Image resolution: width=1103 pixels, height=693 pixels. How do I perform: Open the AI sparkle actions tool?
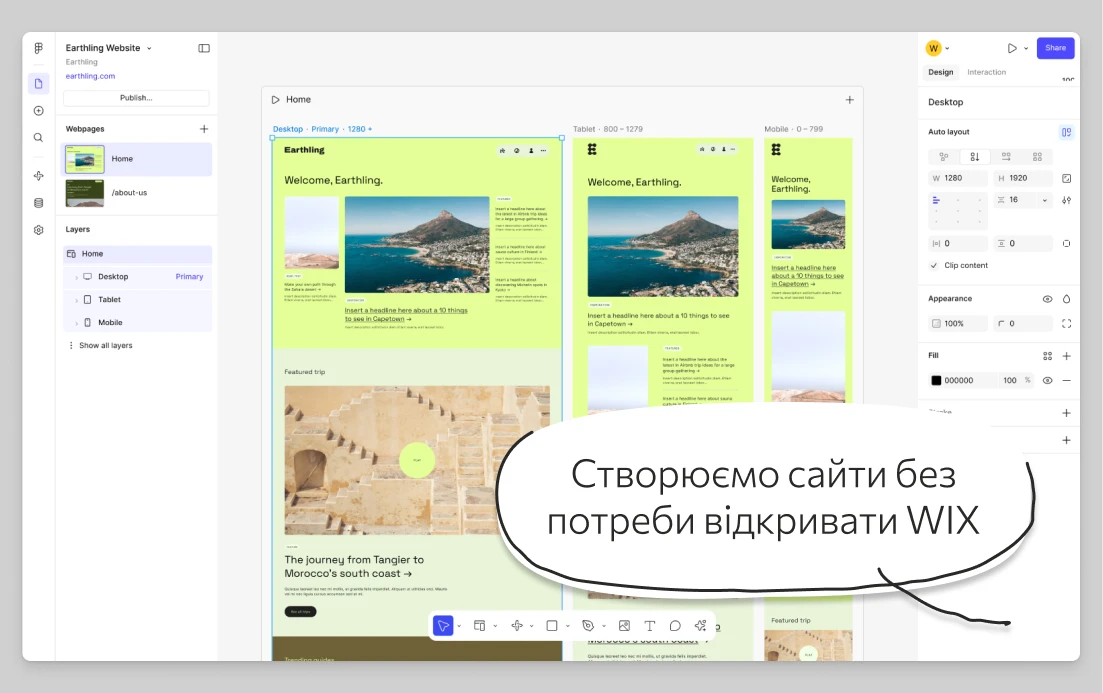[x=701, y=625]
